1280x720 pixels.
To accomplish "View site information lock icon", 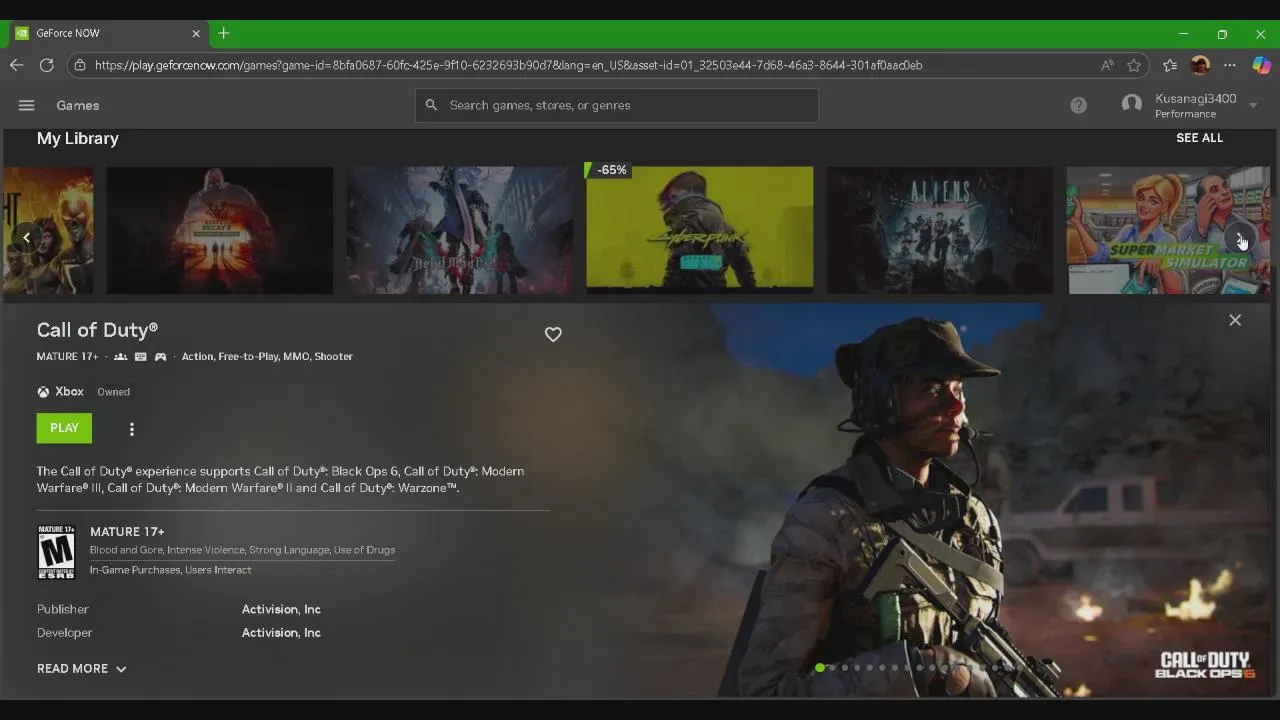I will 80,65.
